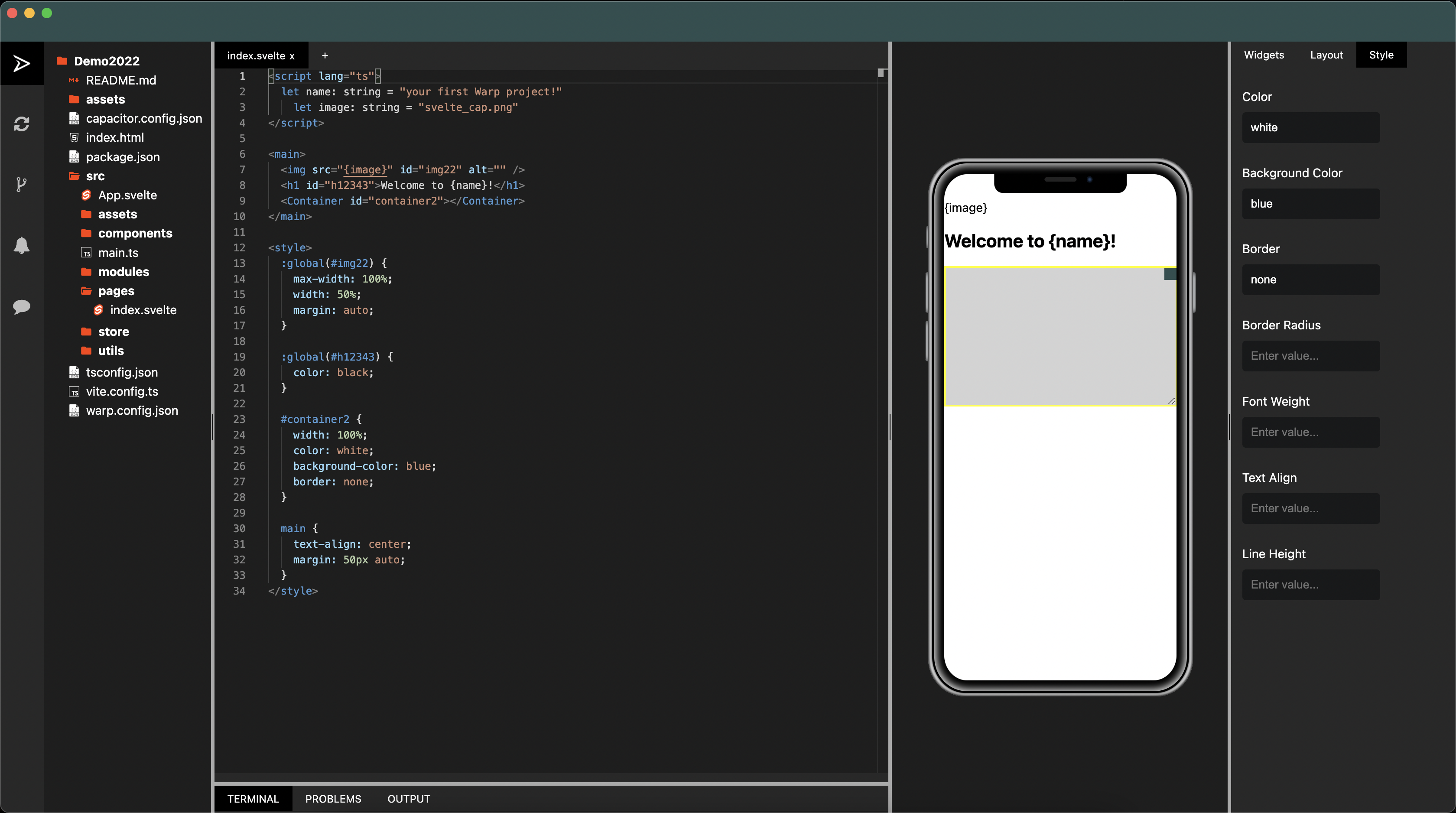Click the HTML icon beside index.html
The width and height of the screenshot is (1456, 813).
click(74, 137)
